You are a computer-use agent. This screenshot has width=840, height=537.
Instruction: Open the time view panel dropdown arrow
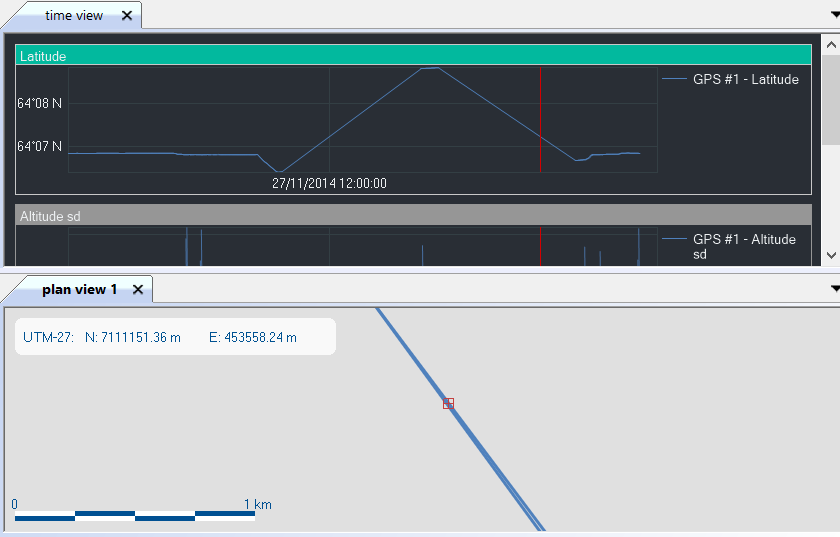pos(834,14)
